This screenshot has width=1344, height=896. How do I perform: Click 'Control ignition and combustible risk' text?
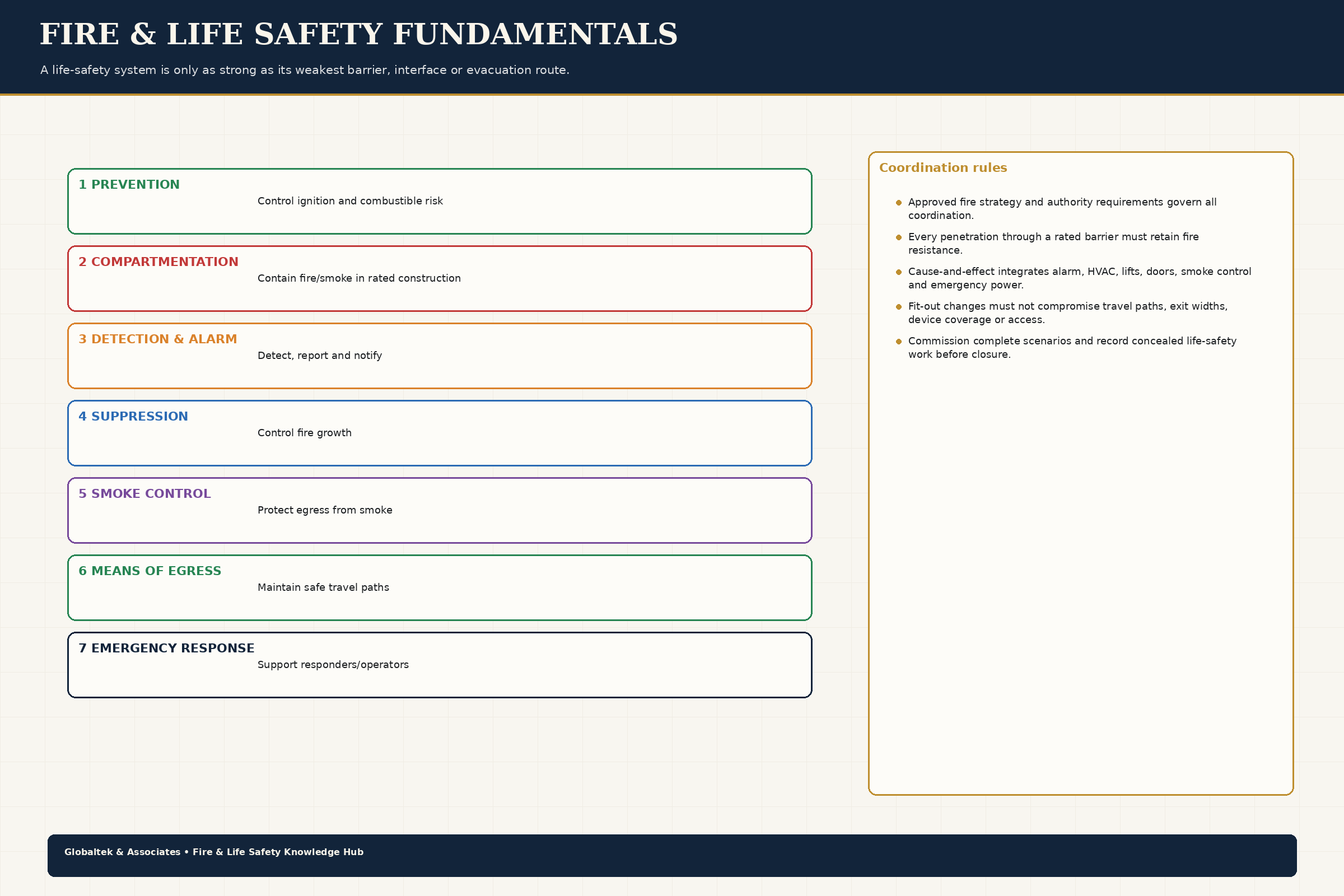coord(349,201)
